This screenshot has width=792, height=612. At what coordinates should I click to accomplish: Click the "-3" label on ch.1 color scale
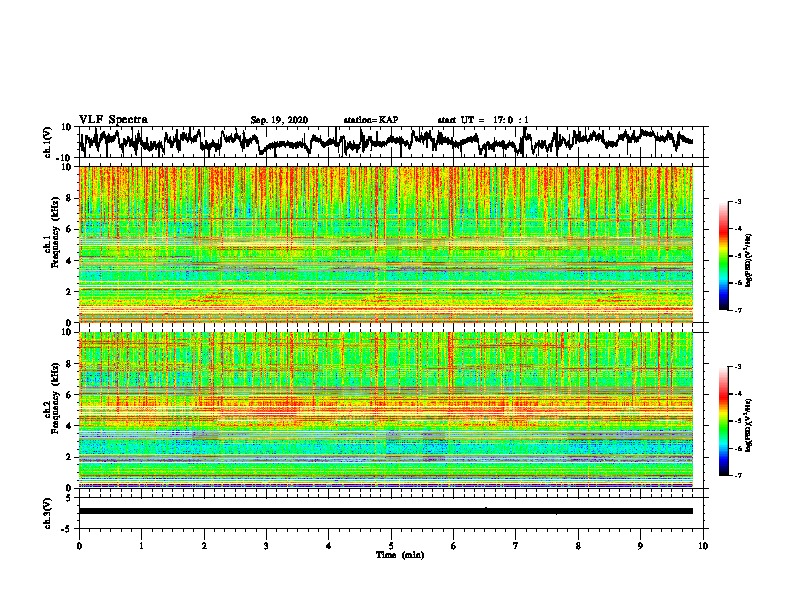pos(737,201)
